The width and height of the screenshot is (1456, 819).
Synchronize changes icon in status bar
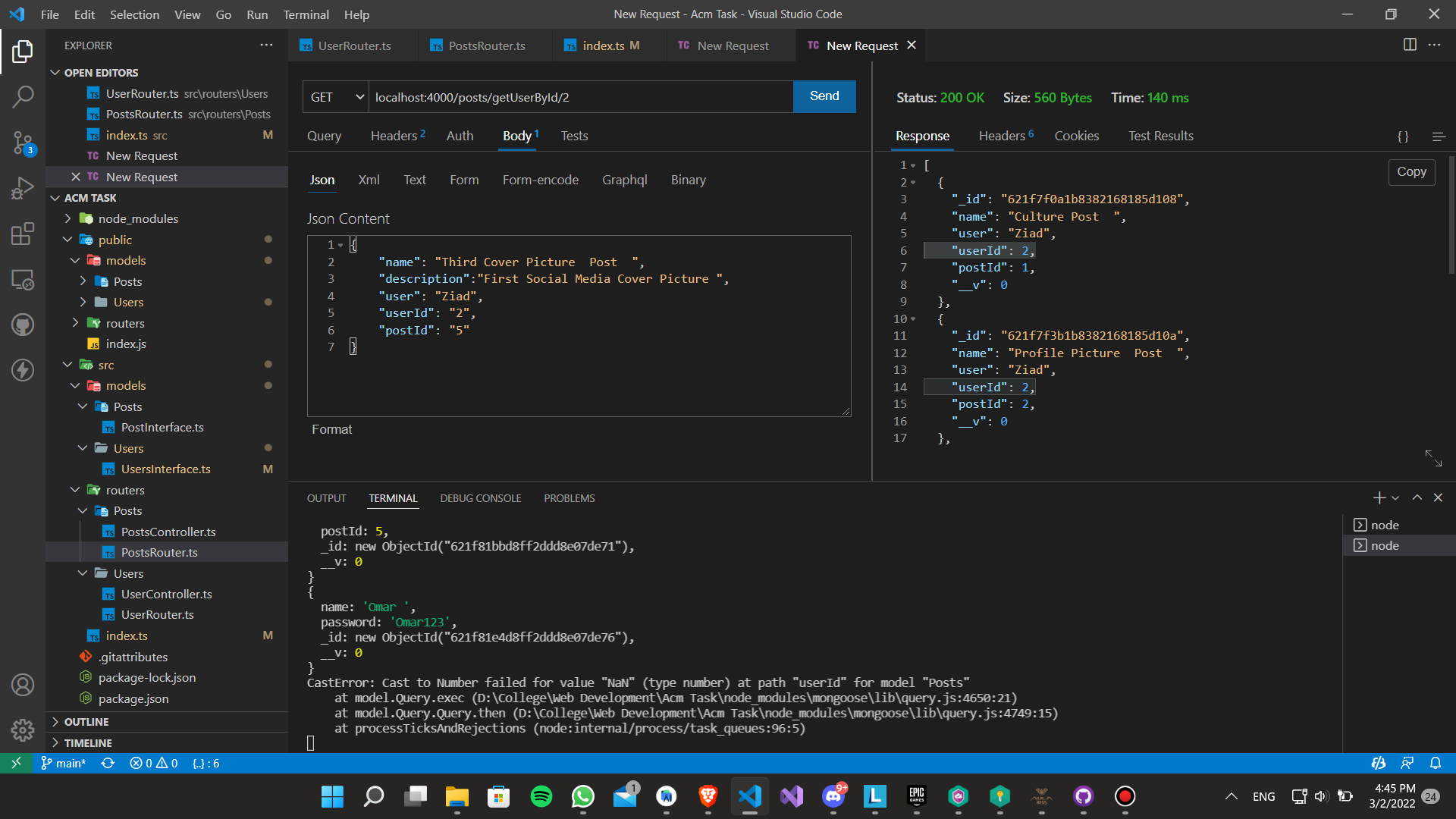click(x=108, y=763)
